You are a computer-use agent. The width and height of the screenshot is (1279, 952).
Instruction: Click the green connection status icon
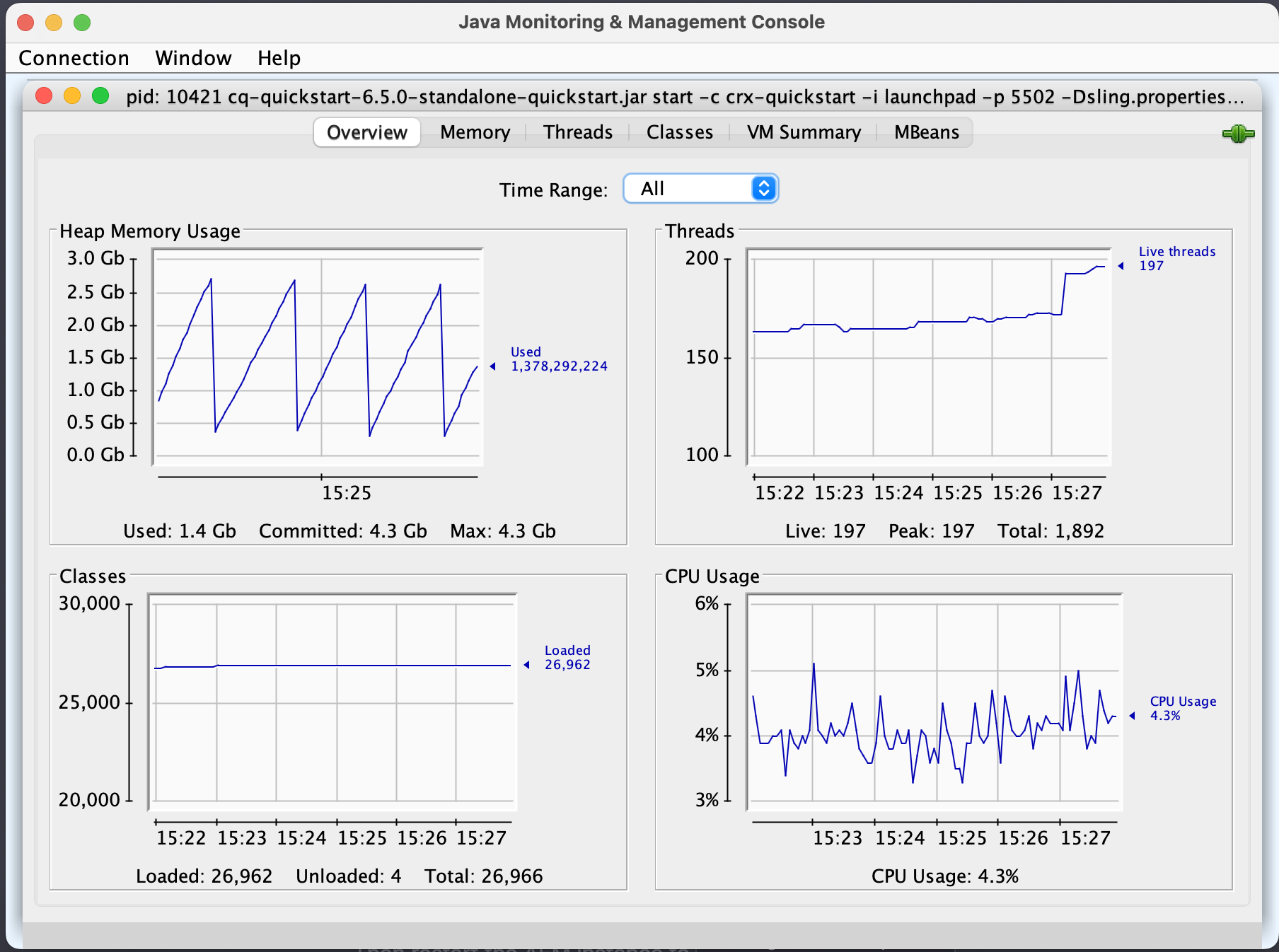1238,132
